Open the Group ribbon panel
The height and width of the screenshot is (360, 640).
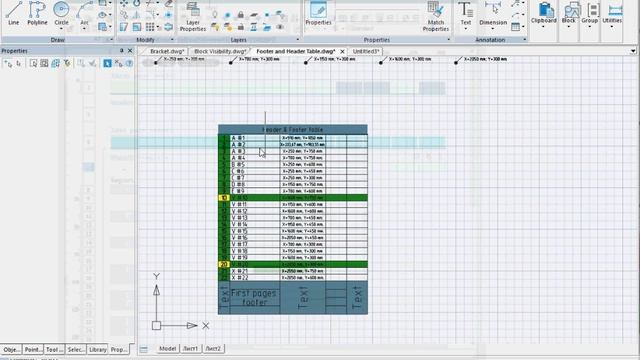pos(590,14)
